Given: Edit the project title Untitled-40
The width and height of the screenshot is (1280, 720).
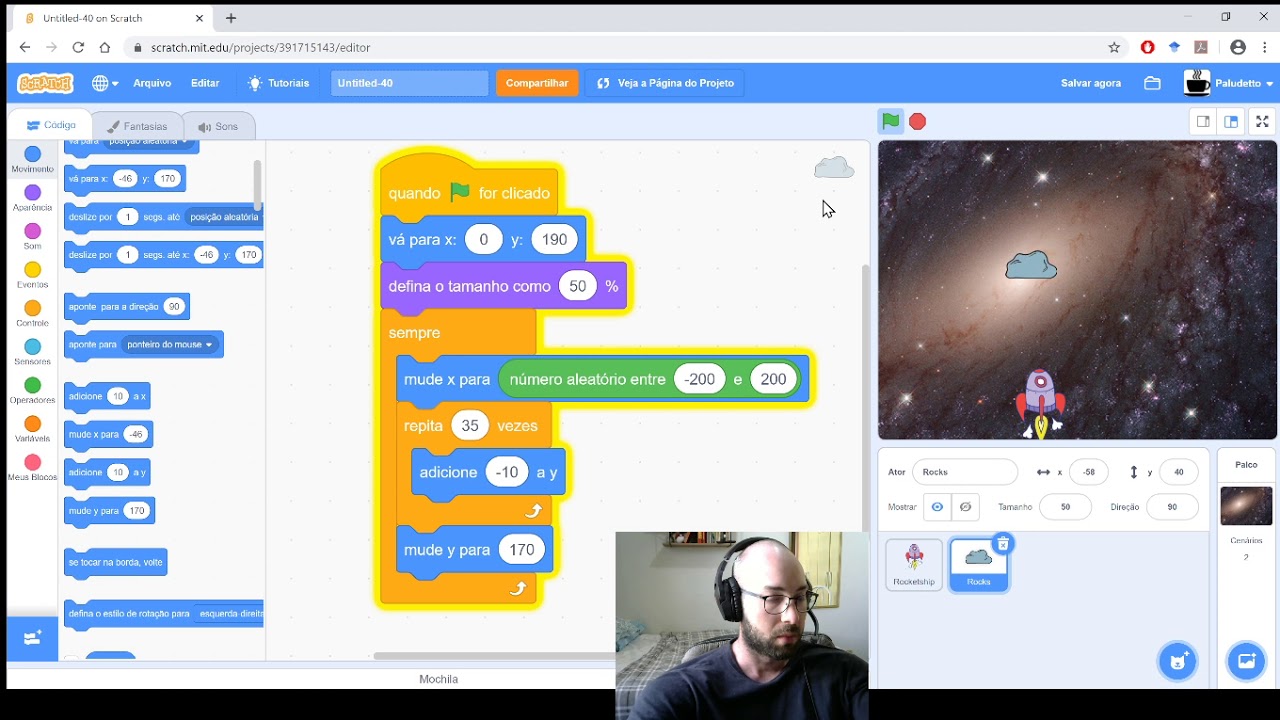Looking at the screenshot, I should click(409, 83).
